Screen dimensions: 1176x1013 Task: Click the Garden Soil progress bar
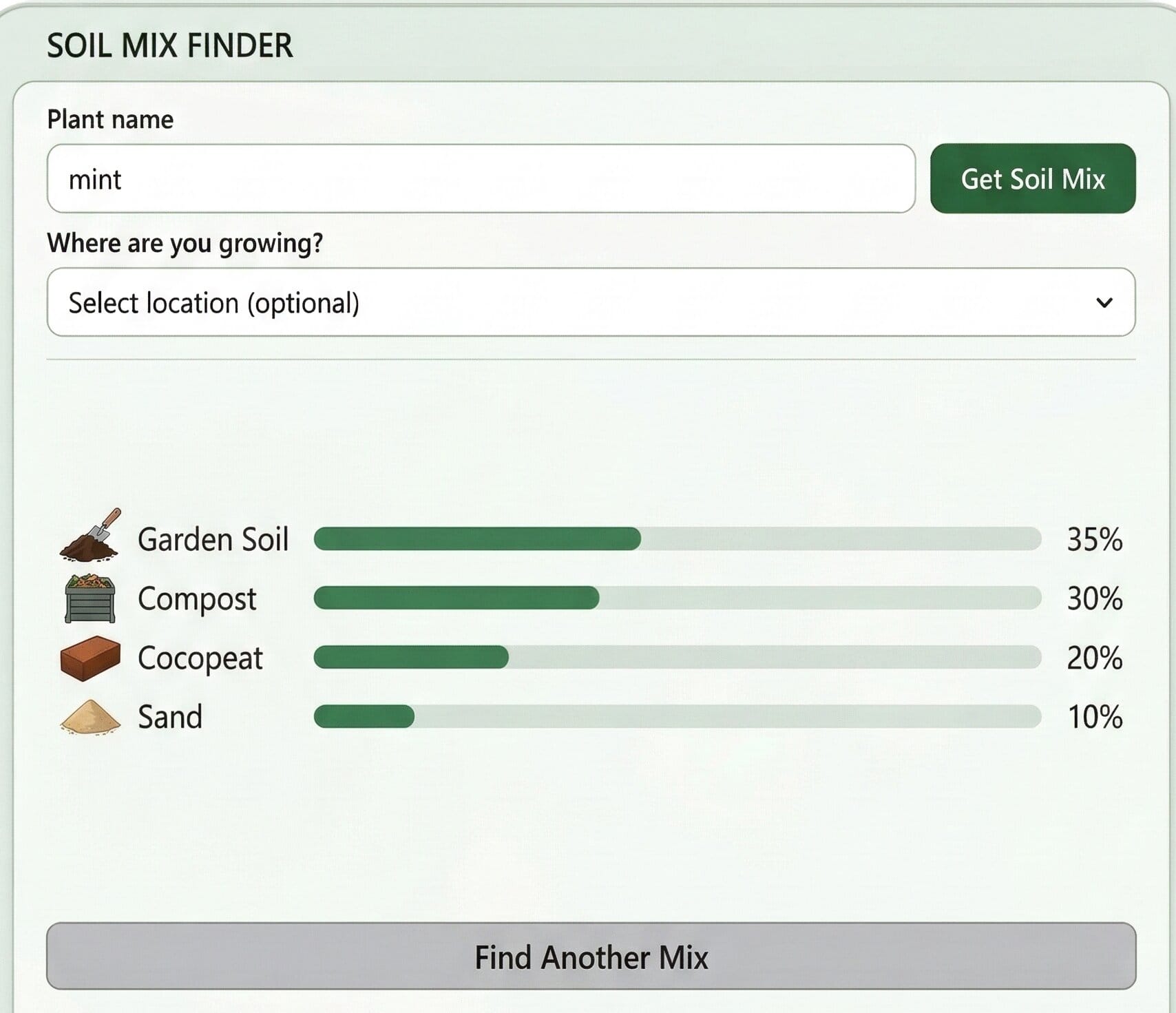(677, 539)
